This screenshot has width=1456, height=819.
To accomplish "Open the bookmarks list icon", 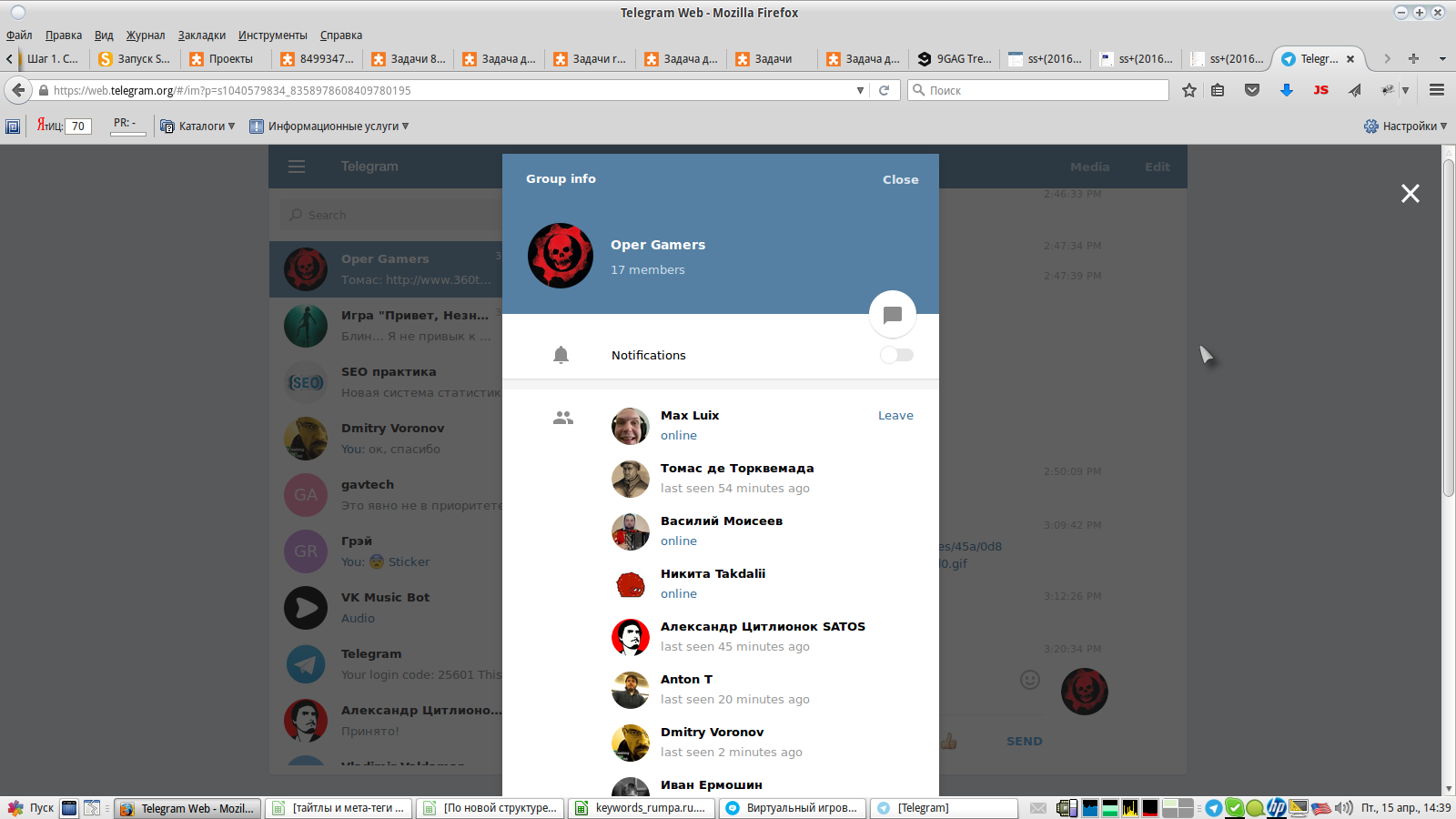I will 1218,90.
